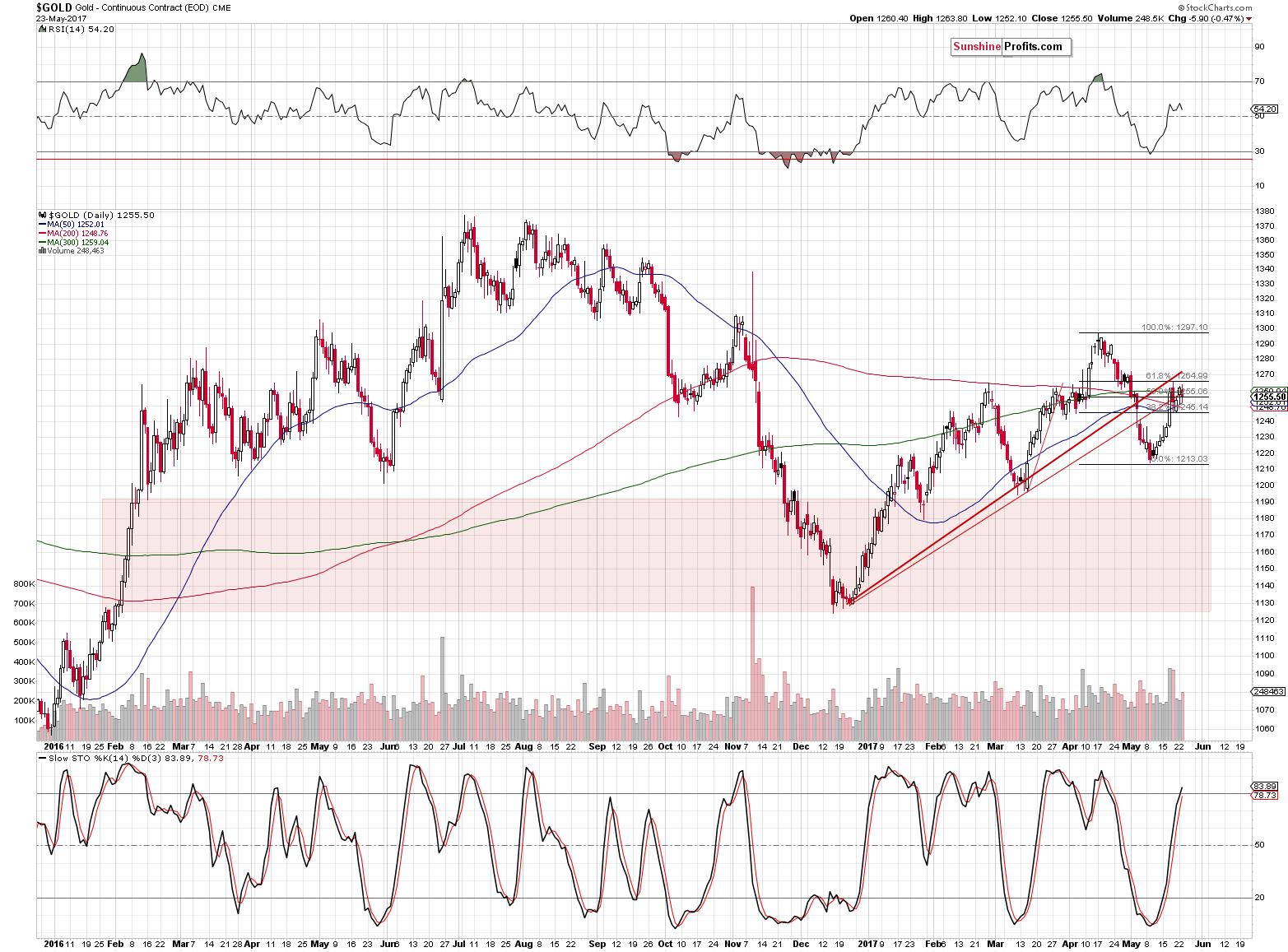Viewport: 1288px width, 952px height.
Task: Click the 1380 price axis label
Action: 1265,211
